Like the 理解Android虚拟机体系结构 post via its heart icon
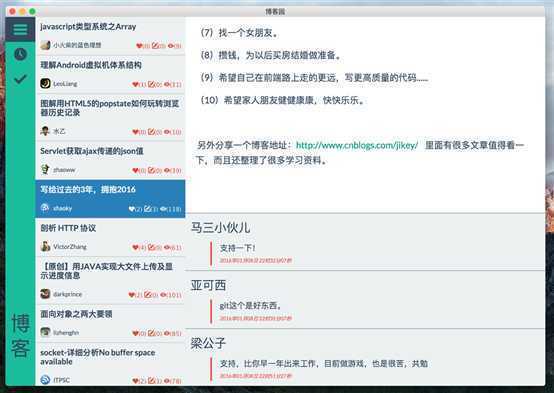Image resolution: width=554 pixels, height=393 pixels. [x=135, y=84]
